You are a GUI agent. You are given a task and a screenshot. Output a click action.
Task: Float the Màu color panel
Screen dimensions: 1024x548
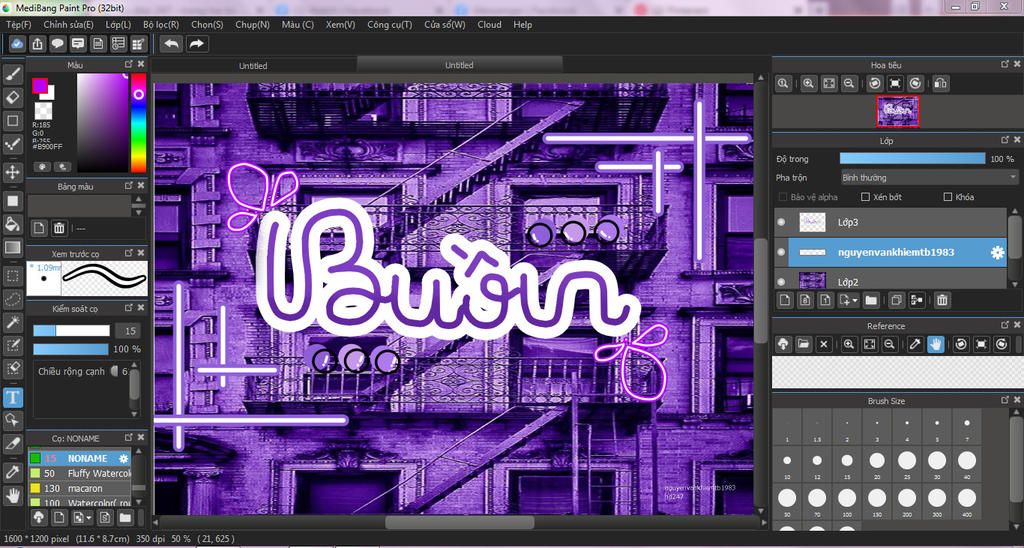[x=129, y=65]
